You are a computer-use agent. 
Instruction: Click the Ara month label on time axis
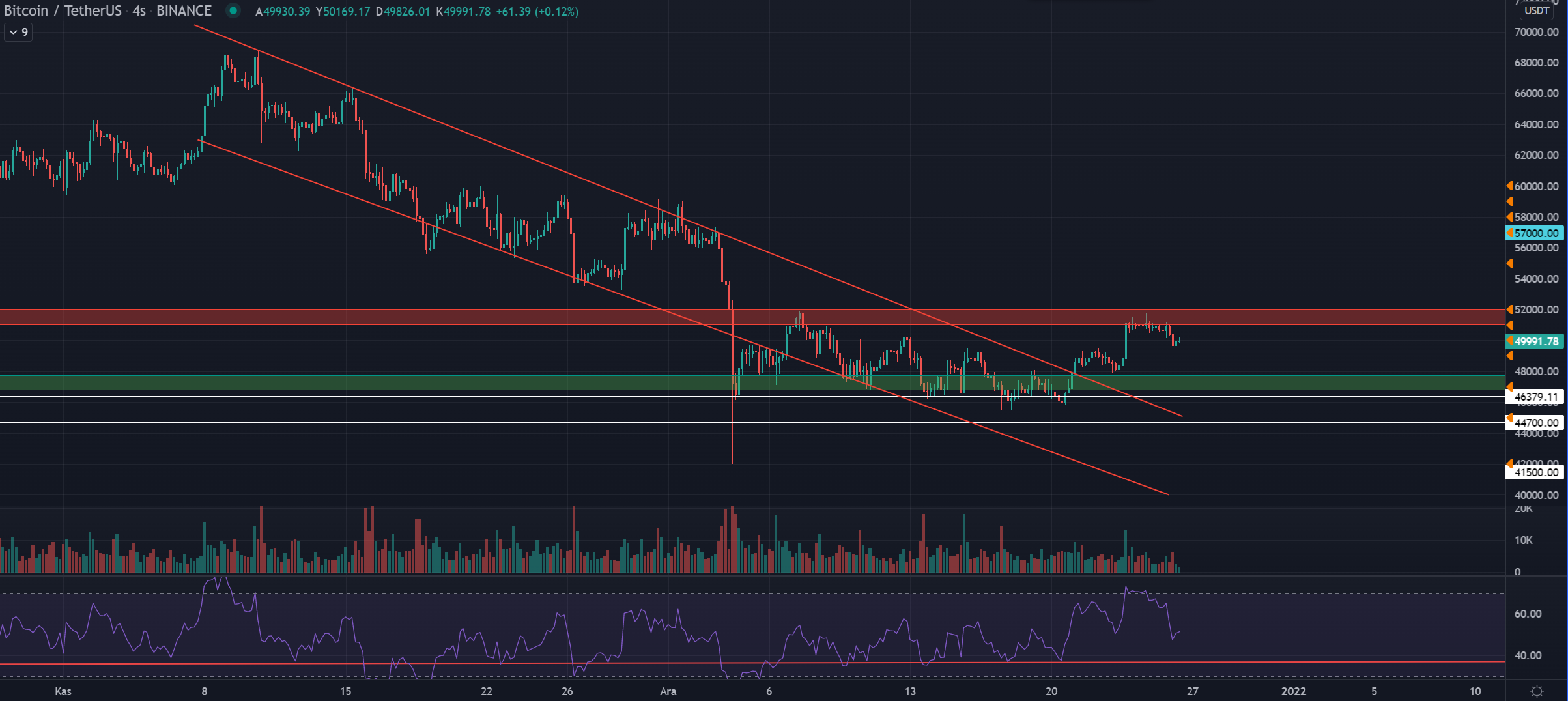coord(668,691)
